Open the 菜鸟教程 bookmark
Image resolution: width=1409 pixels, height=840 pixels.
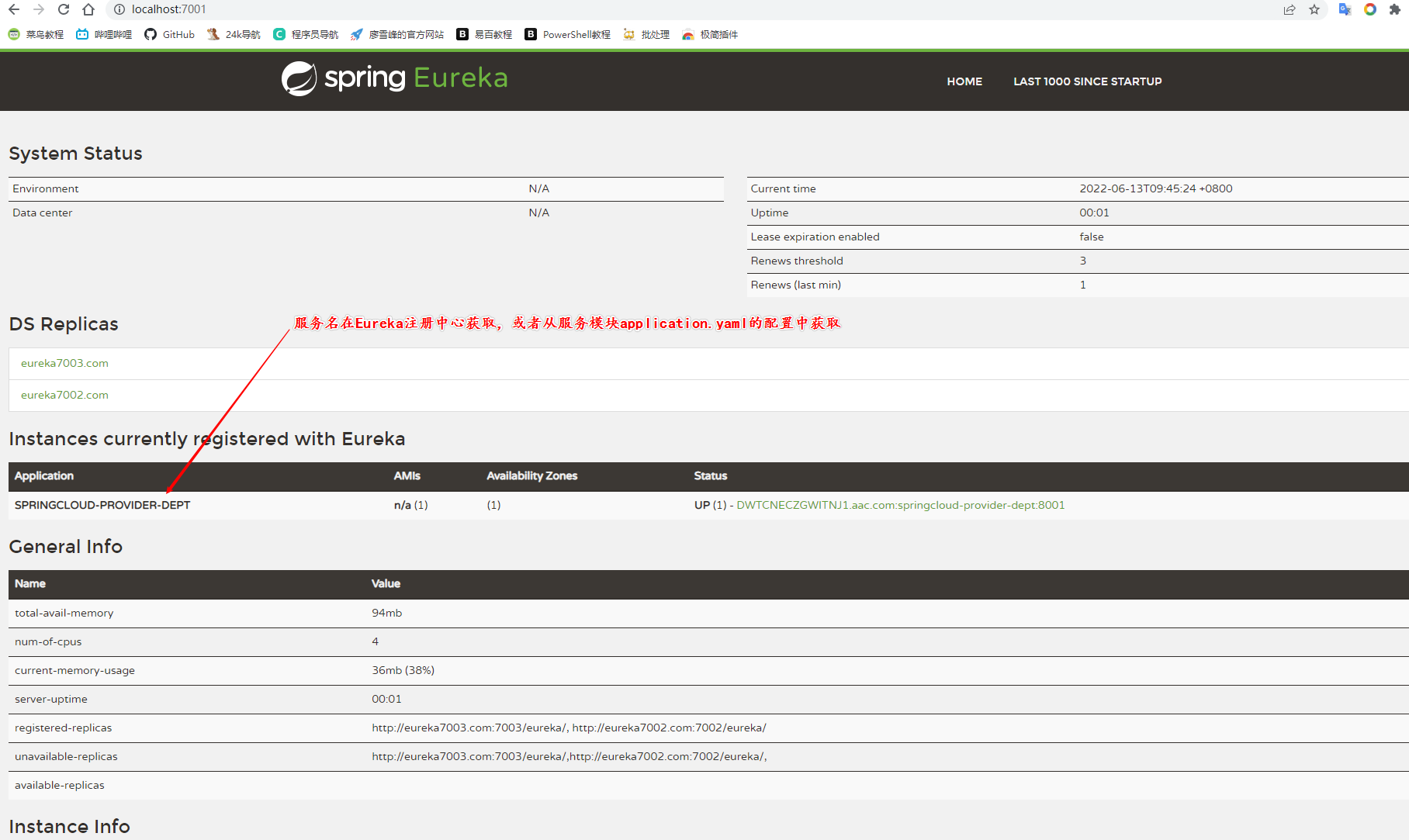[x=36, y=34]
